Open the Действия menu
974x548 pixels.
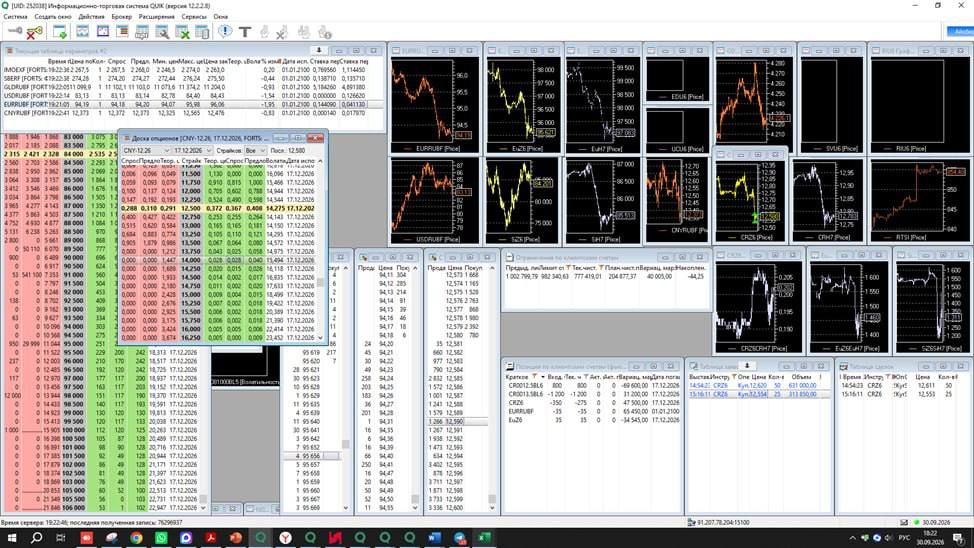click(91, 17)
